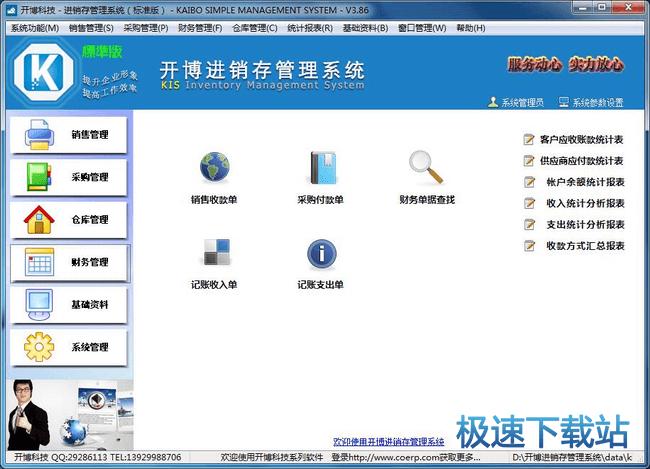Open 收款方式汇总报表 link
The width and height of the screenshot is (650, 469).
point(585,246)
